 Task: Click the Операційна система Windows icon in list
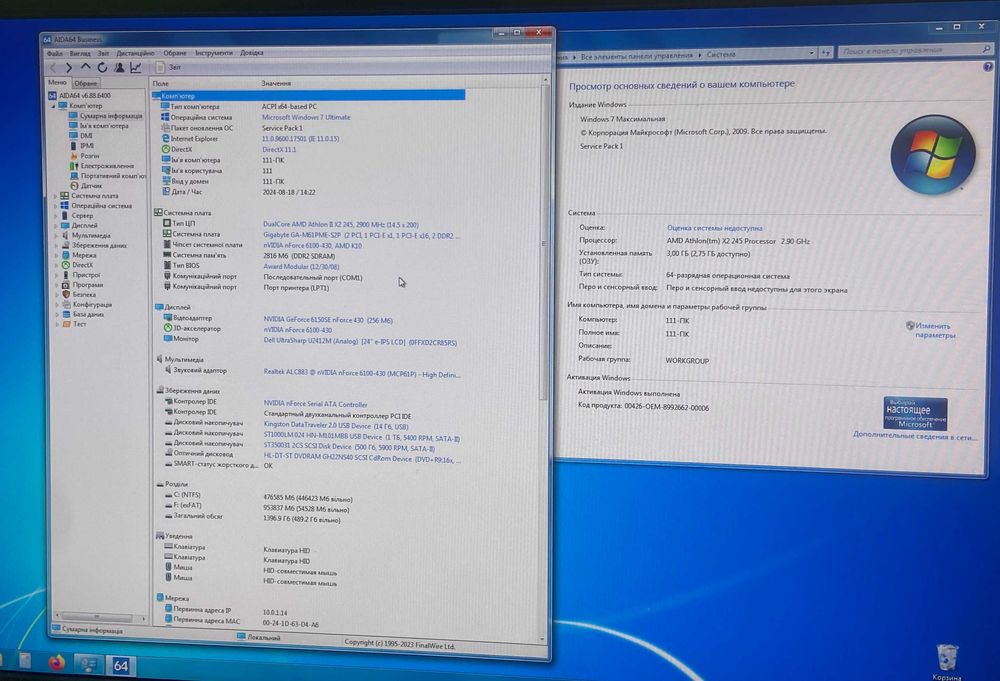click(x=165, y=117)
